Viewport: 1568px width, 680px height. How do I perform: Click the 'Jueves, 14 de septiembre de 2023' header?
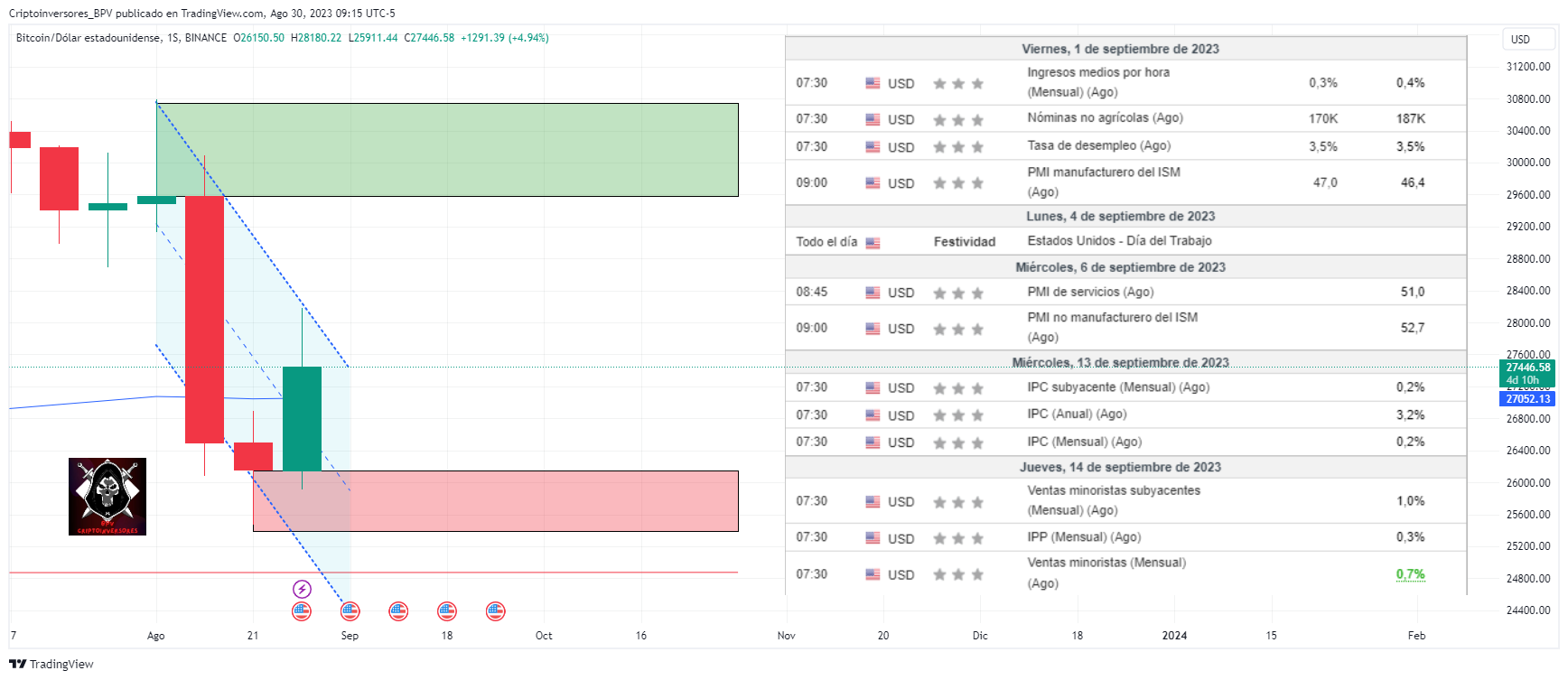pyautogui.click(x=1120, y=467)
